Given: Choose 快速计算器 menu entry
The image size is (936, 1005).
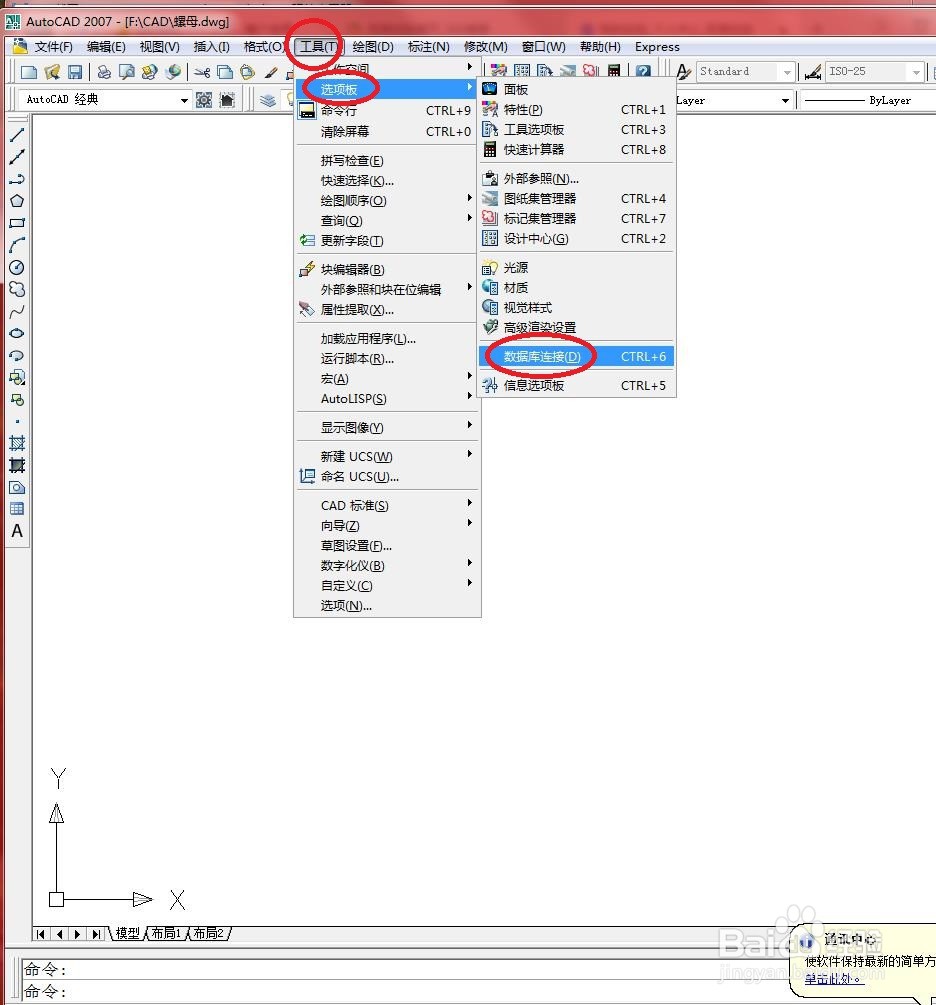Looking at the screenshot, I should click(x=576, y=149).
